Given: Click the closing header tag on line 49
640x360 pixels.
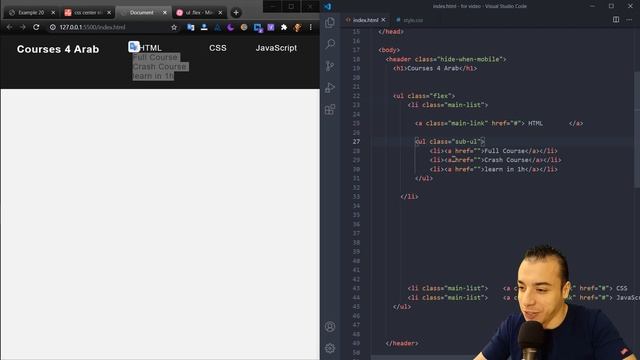Looking at the screenshot, I should click(402, 344).
